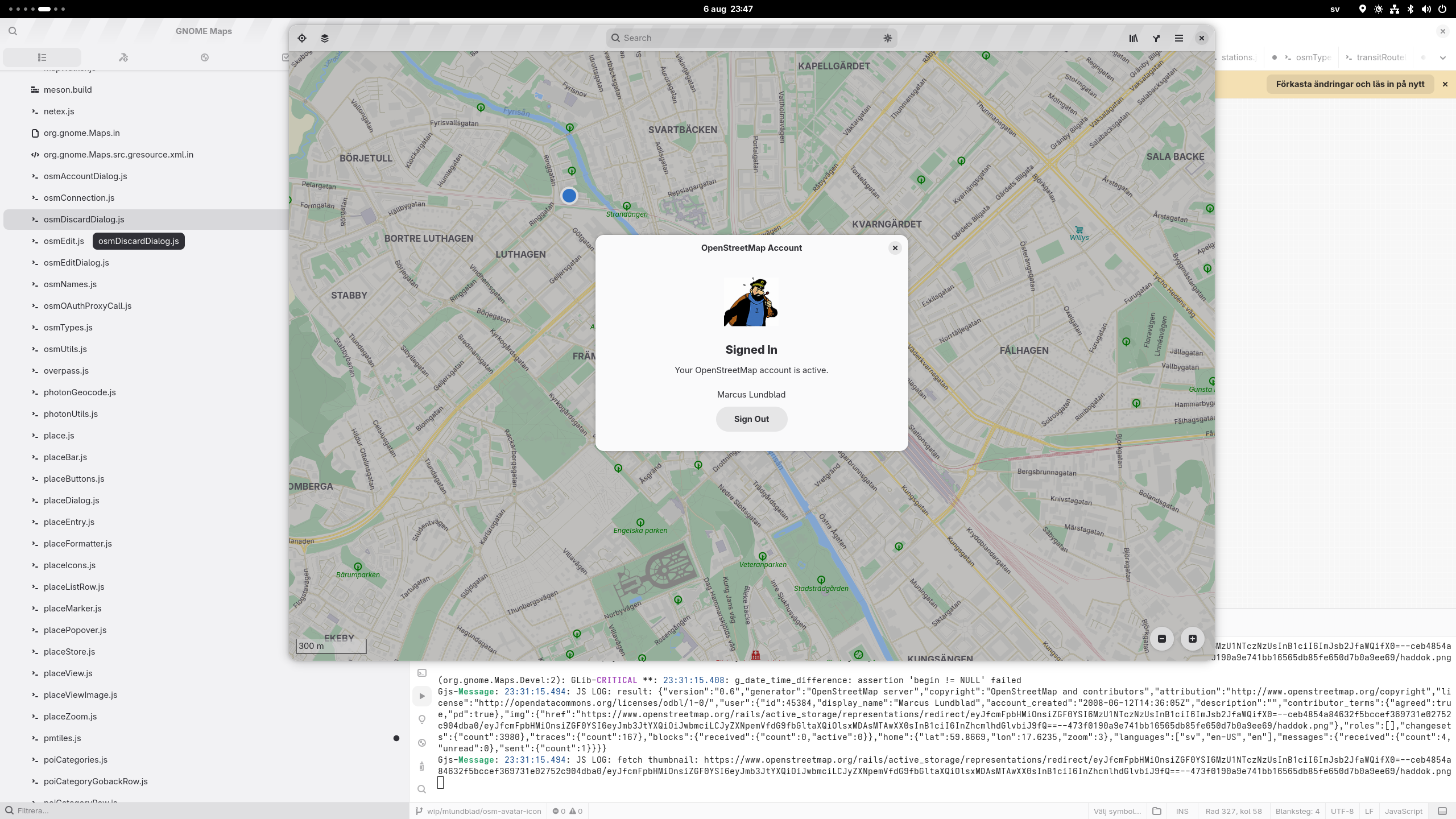Open the LF line-ending selector
1456x819 pixels.
(1369, 811)
